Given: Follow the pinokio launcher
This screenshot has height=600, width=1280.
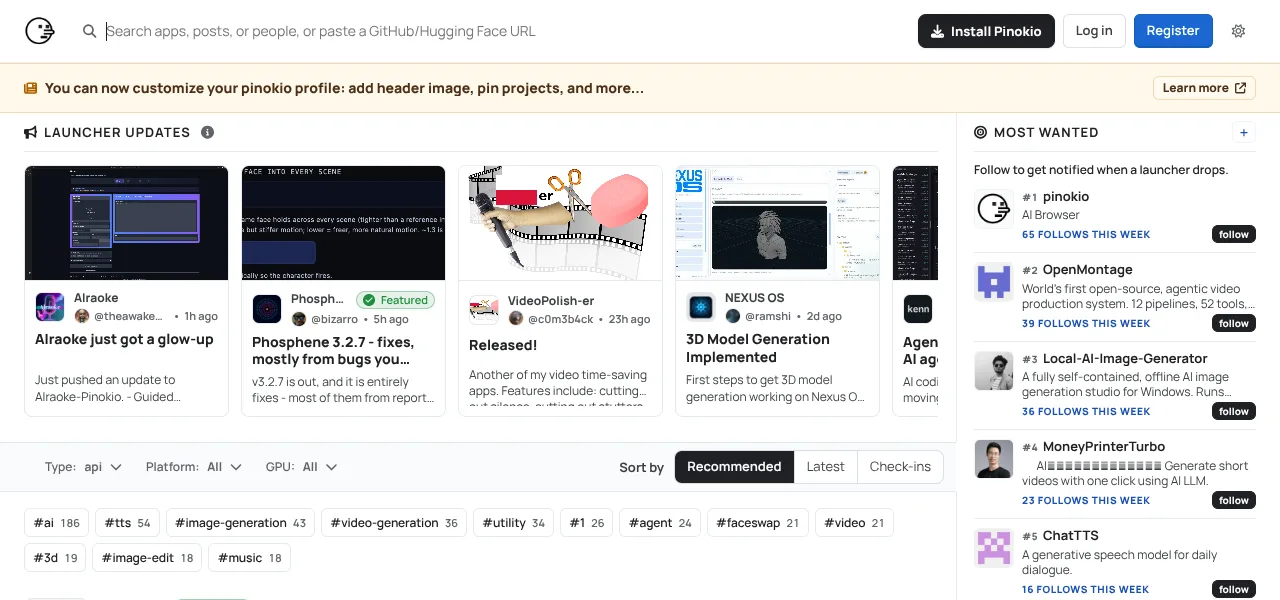Looking at the screenshot, I should [x=1233, y=234].
